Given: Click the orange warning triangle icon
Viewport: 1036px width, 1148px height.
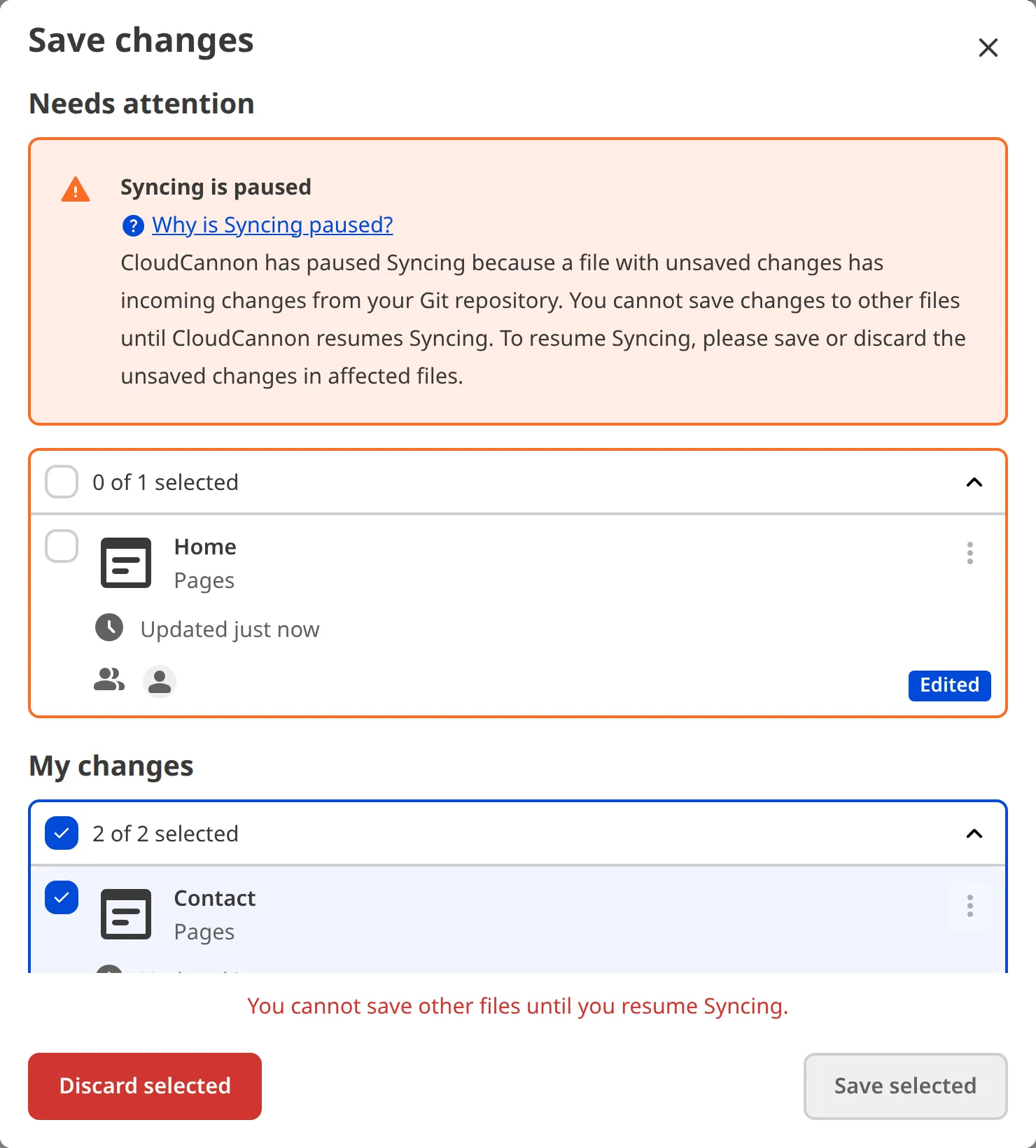Looking at the screenshot, I should 76,190.
